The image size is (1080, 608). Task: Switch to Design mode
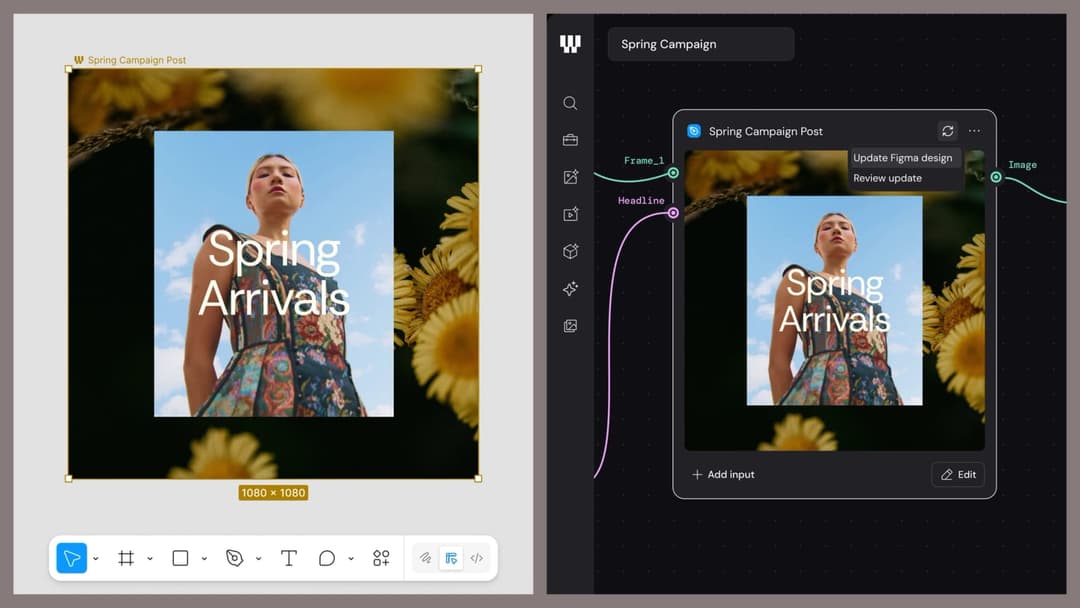pyautogui.click(x=451, y=558)
